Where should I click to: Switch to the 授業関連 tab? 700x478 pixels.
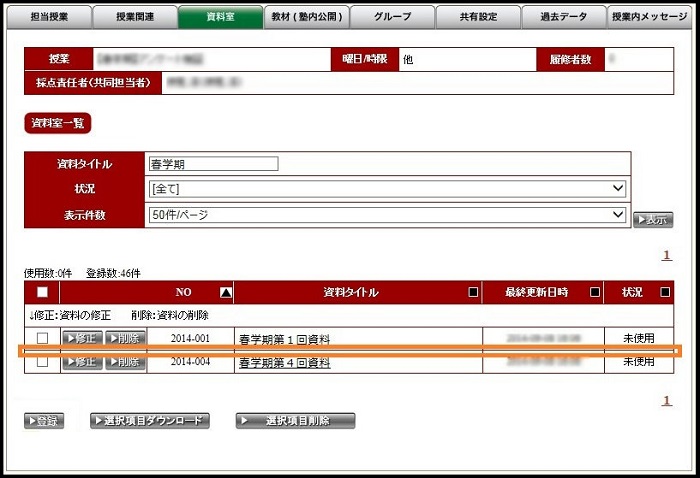coord(135,17)
